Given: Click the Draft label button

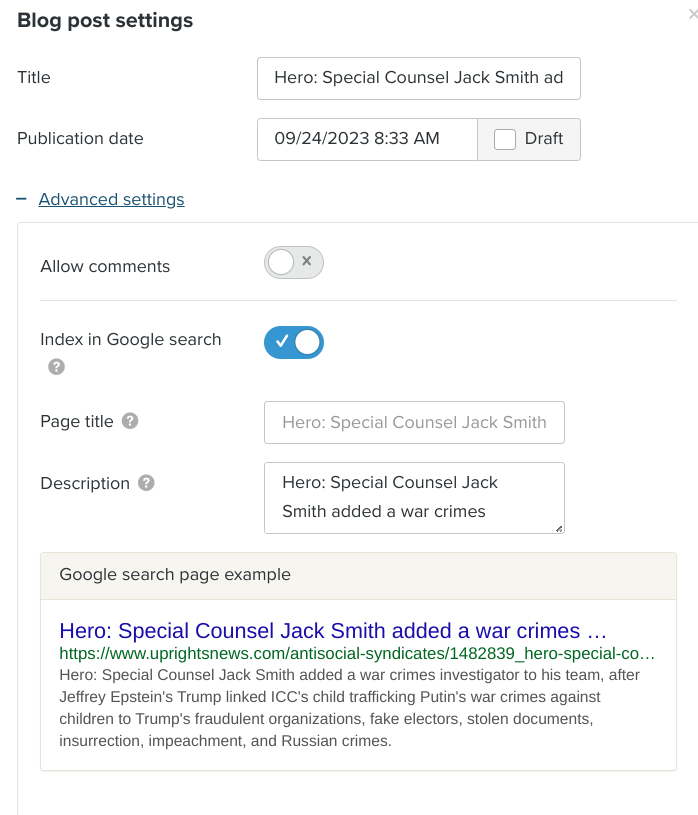Looking at the screenshot, I should pos(543,139).
